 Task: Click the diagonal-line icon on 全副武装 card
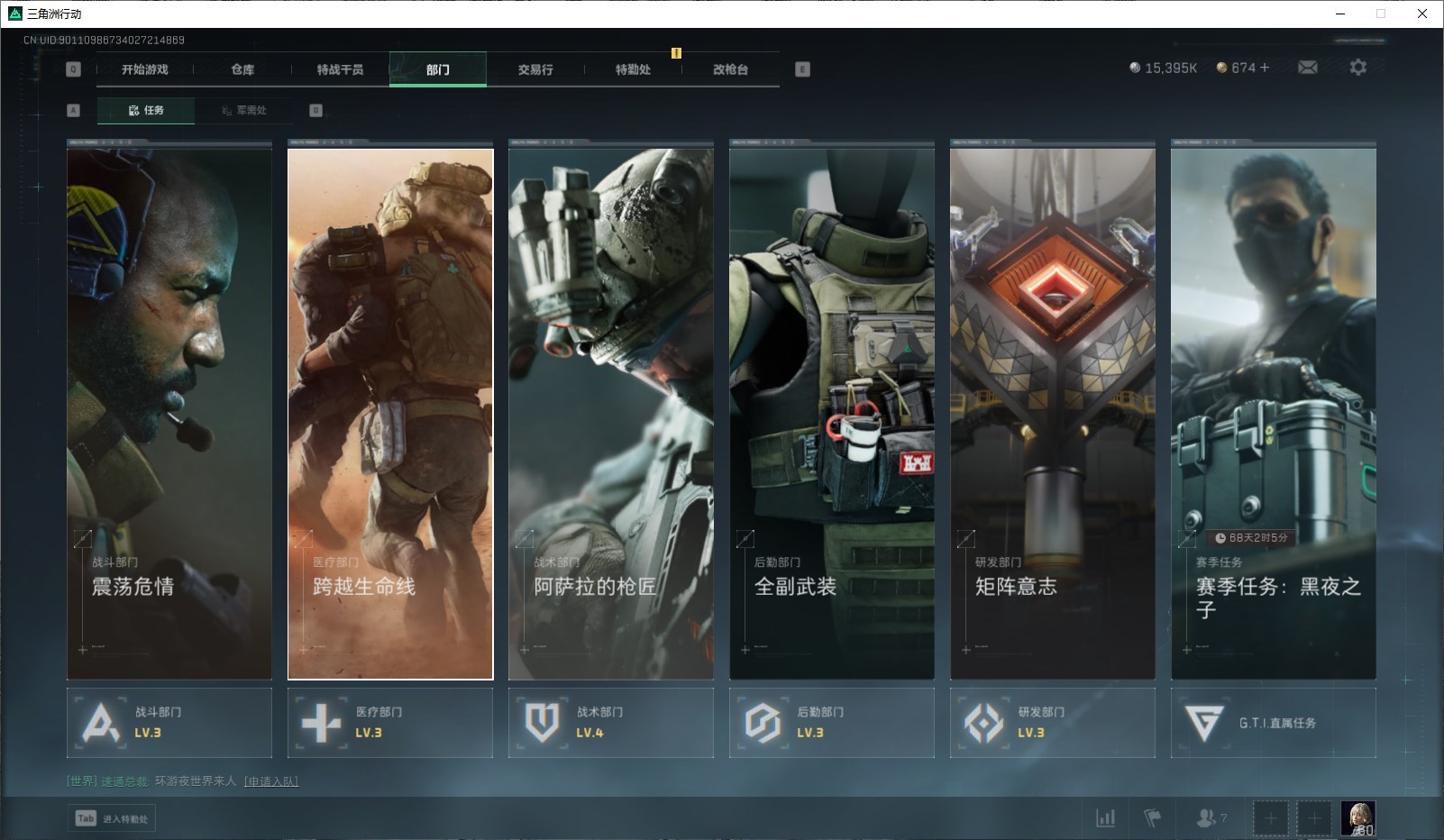pos(745,539)
